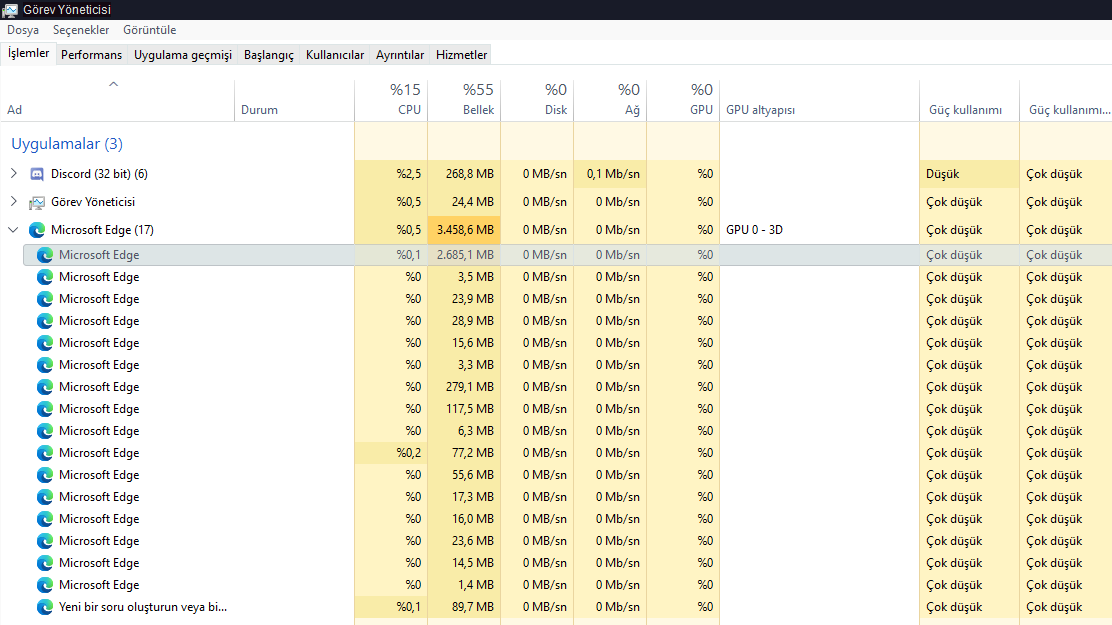Click Edge icon of the 23,9 MB process
The width and height of the screenshot is (1112, 625).
[45, 299]
